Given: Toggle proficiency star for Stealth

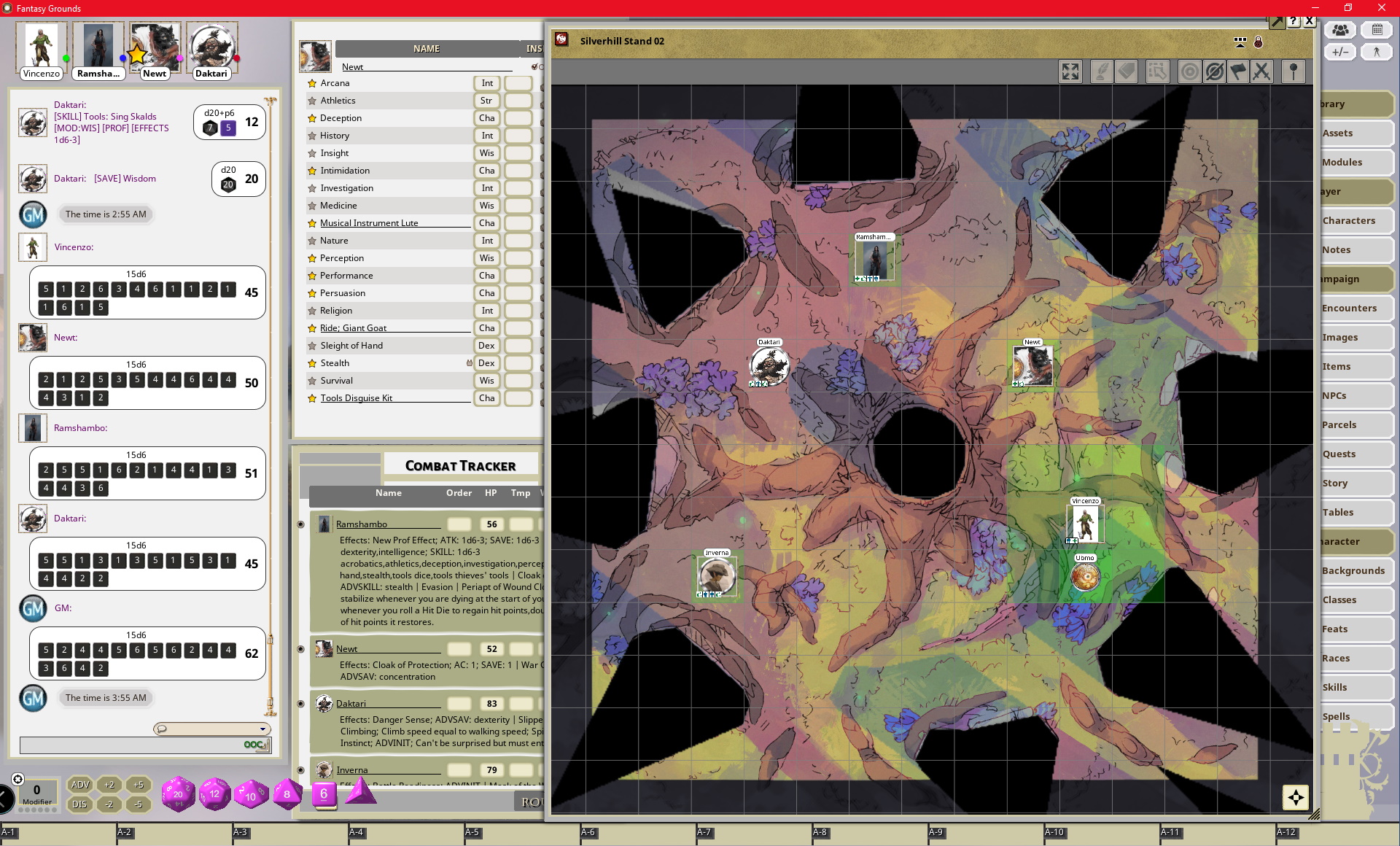Looking at the screenshot, I should tap(312, 363).
